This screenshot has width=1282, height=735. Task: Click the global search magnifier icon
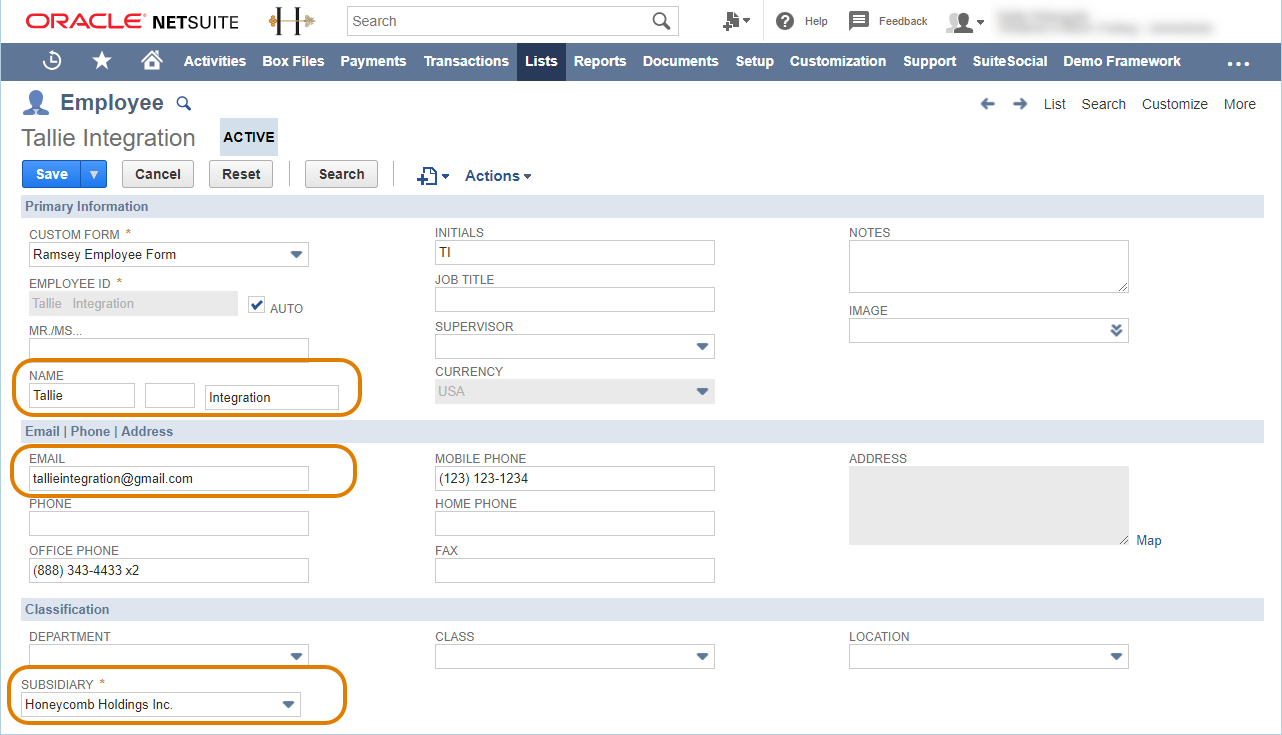click(661, 21)
